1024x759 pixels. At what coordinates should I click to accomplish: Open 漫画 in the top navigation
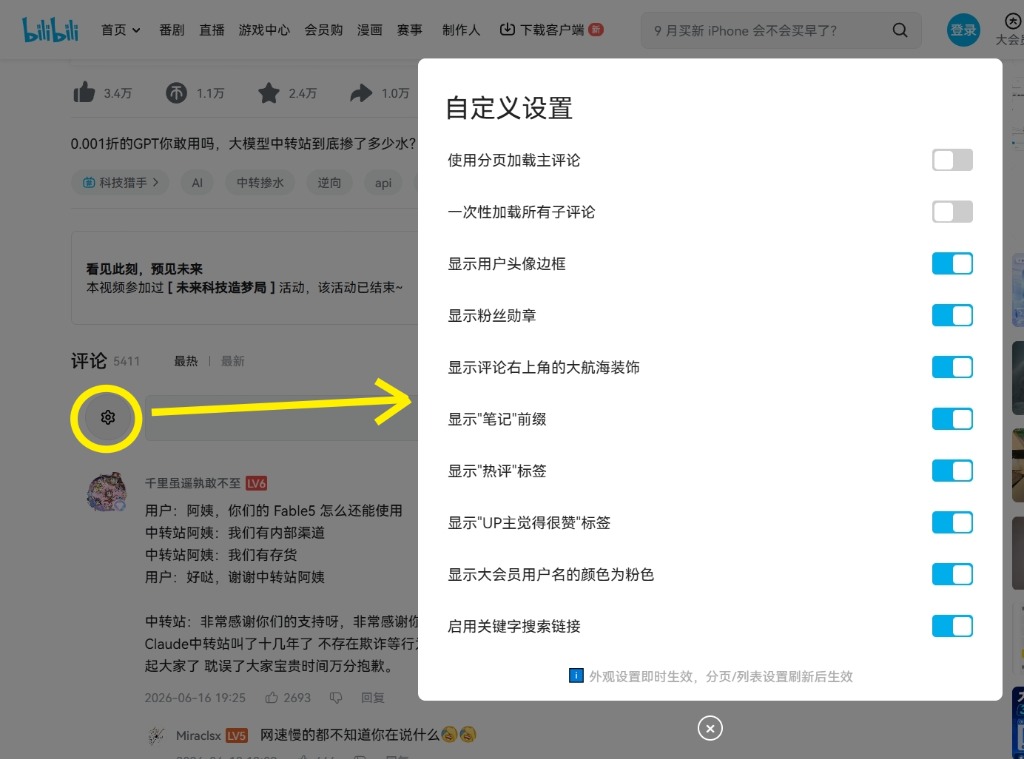coord(370,30)
